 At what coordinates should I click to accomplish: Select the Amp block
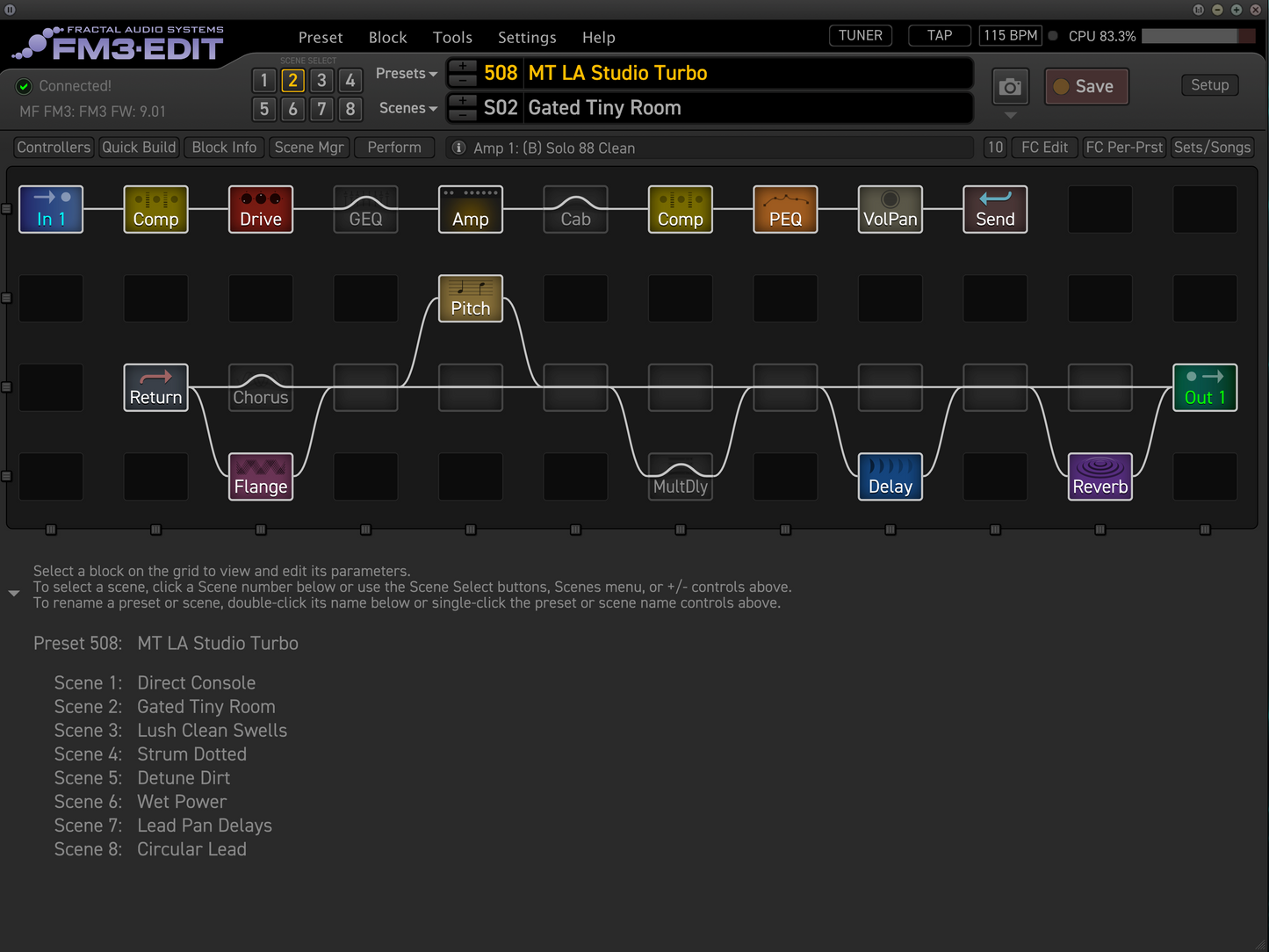[471, 209]
